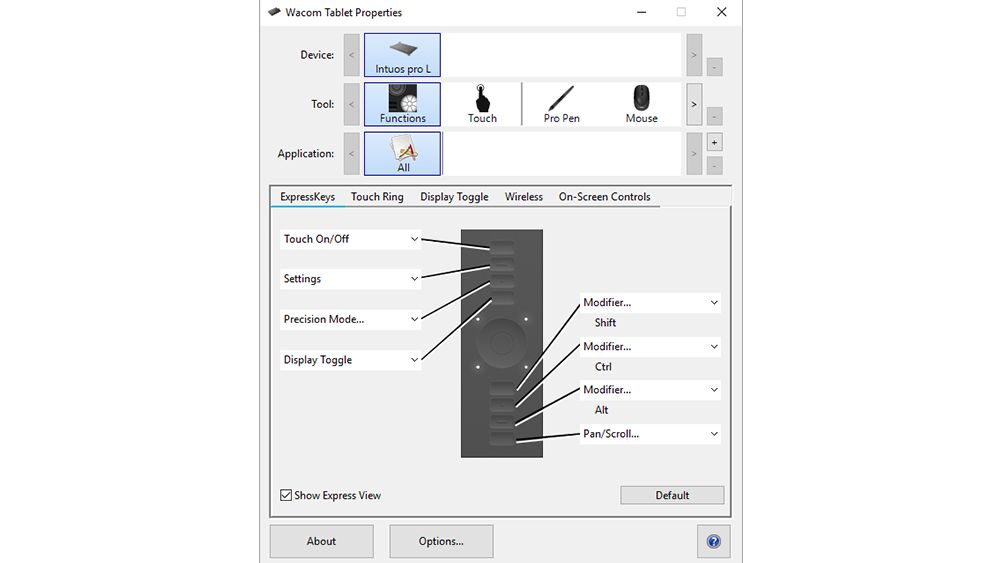This screenshot has height=563, width=1000.
Task: Choose the Pro Pen tool icon
Action: [561, 105]
